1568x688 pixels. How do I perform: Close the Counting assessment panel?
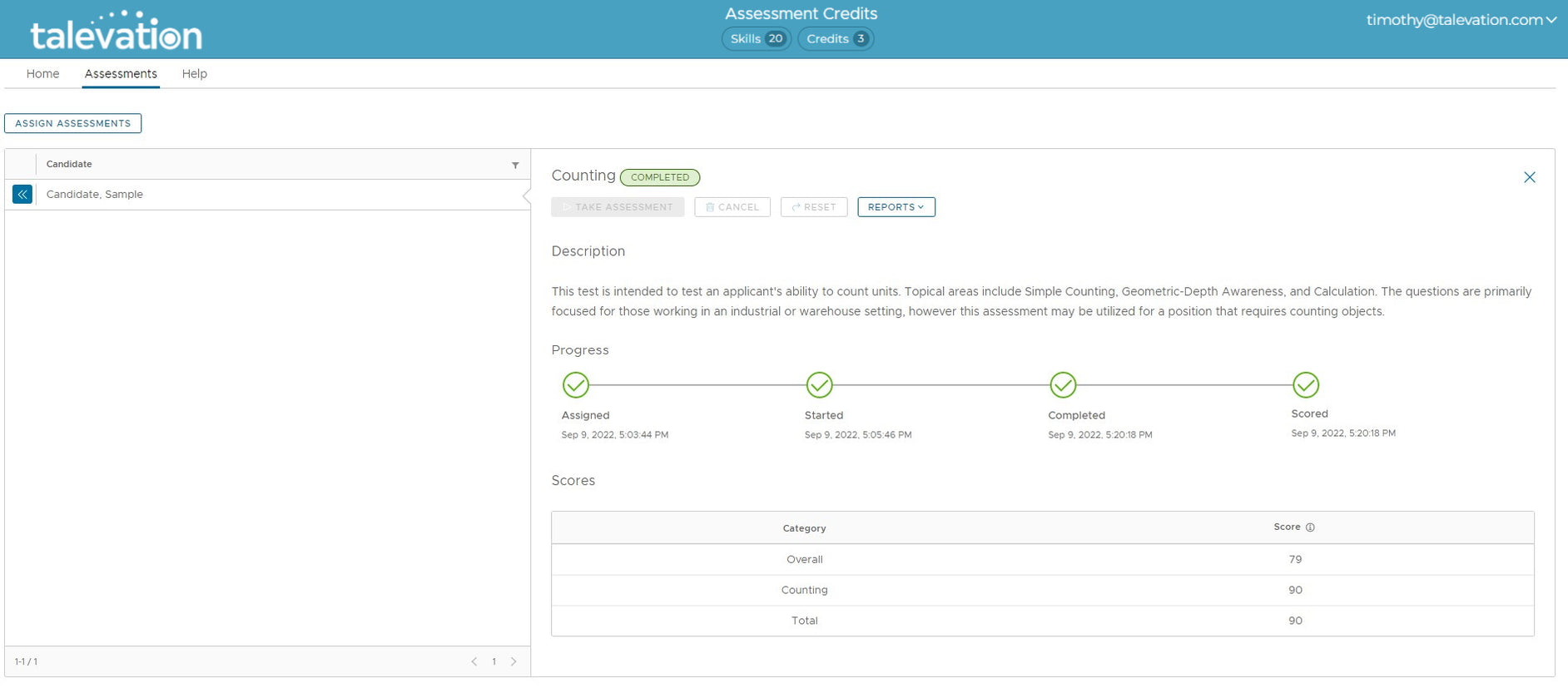click(1529, 177)
